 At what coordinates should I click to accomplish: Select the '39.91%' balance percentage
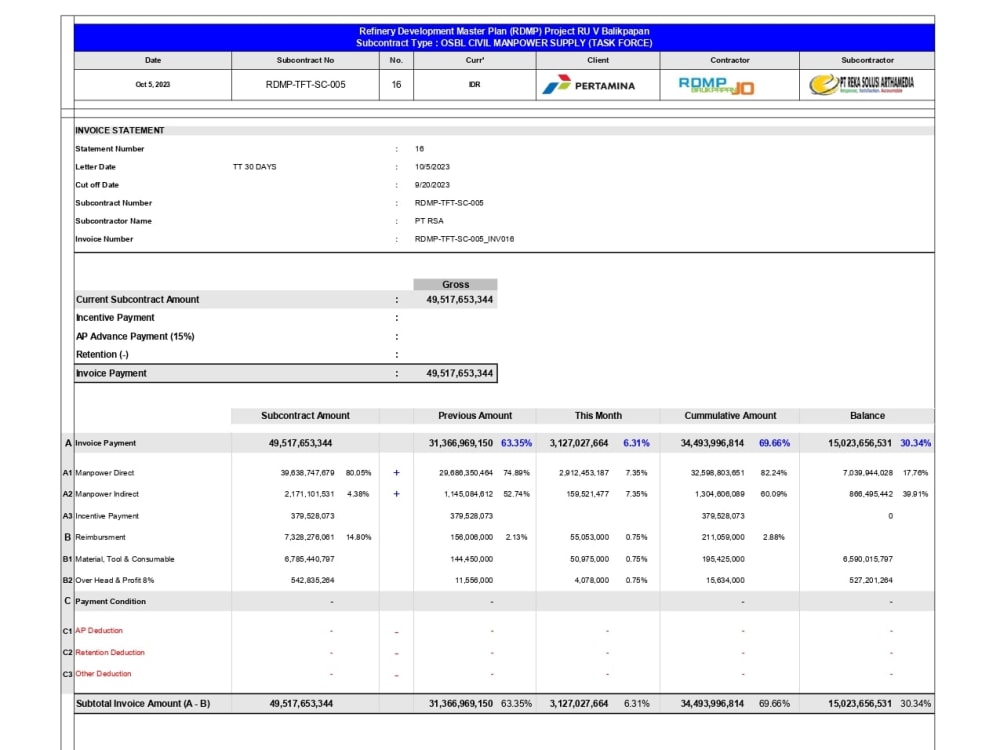click(x=915, y=494)
